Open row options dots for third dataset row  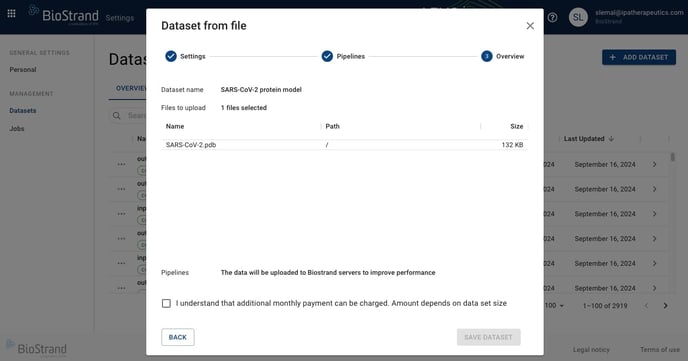point(122,214)
